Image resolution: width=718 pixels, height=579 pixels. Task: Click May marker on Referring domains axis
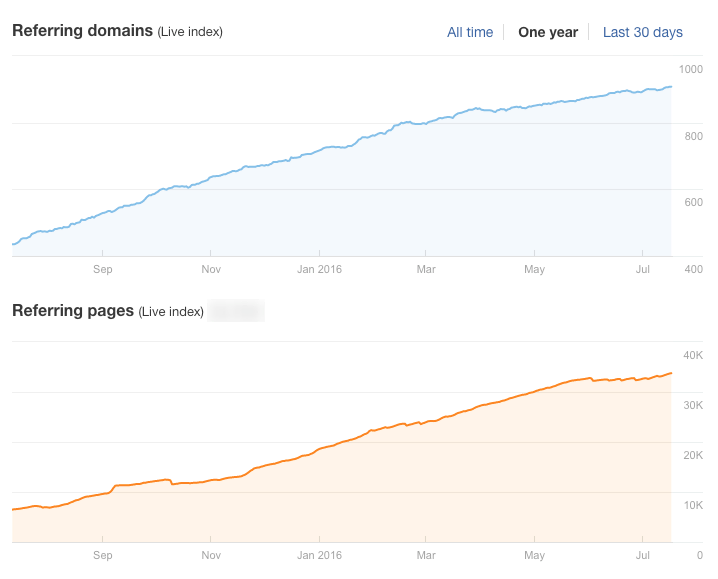[534, 269]
